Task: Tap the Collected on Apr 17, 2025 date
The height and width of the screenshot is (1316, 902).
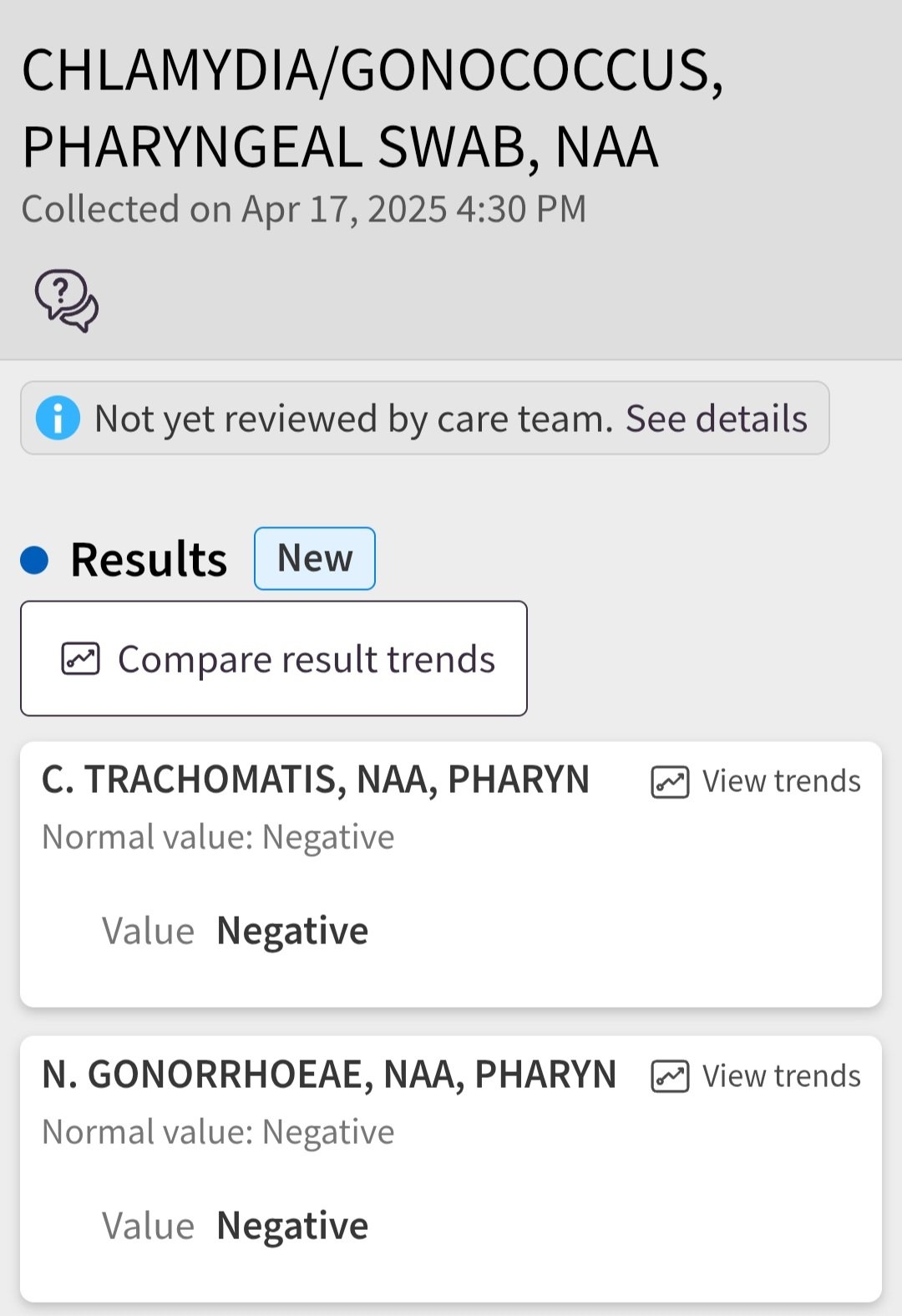Action: pos(304,209)
